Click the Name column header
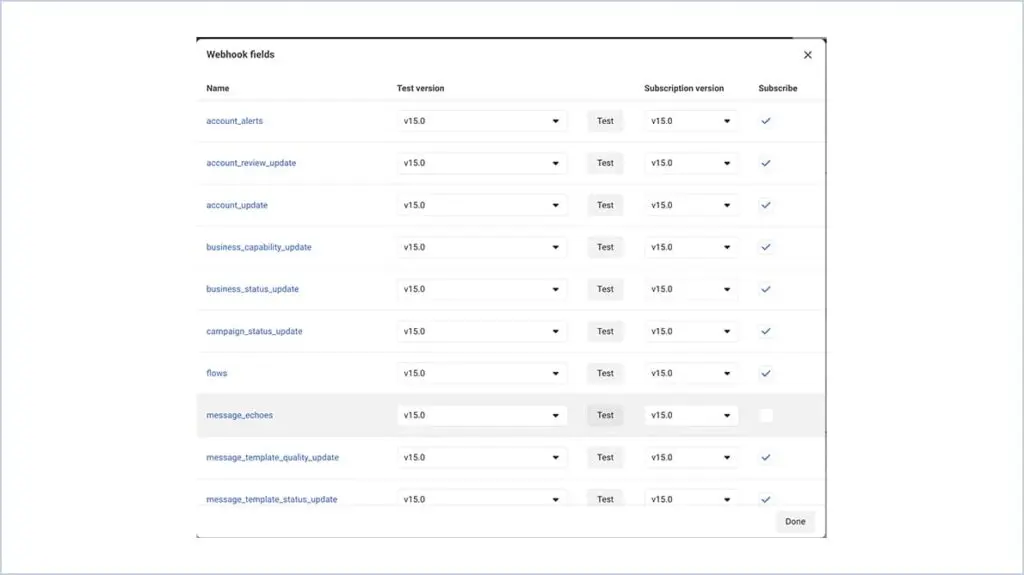The width and height of the screenshot is (1024, 575). coord(217,88)
